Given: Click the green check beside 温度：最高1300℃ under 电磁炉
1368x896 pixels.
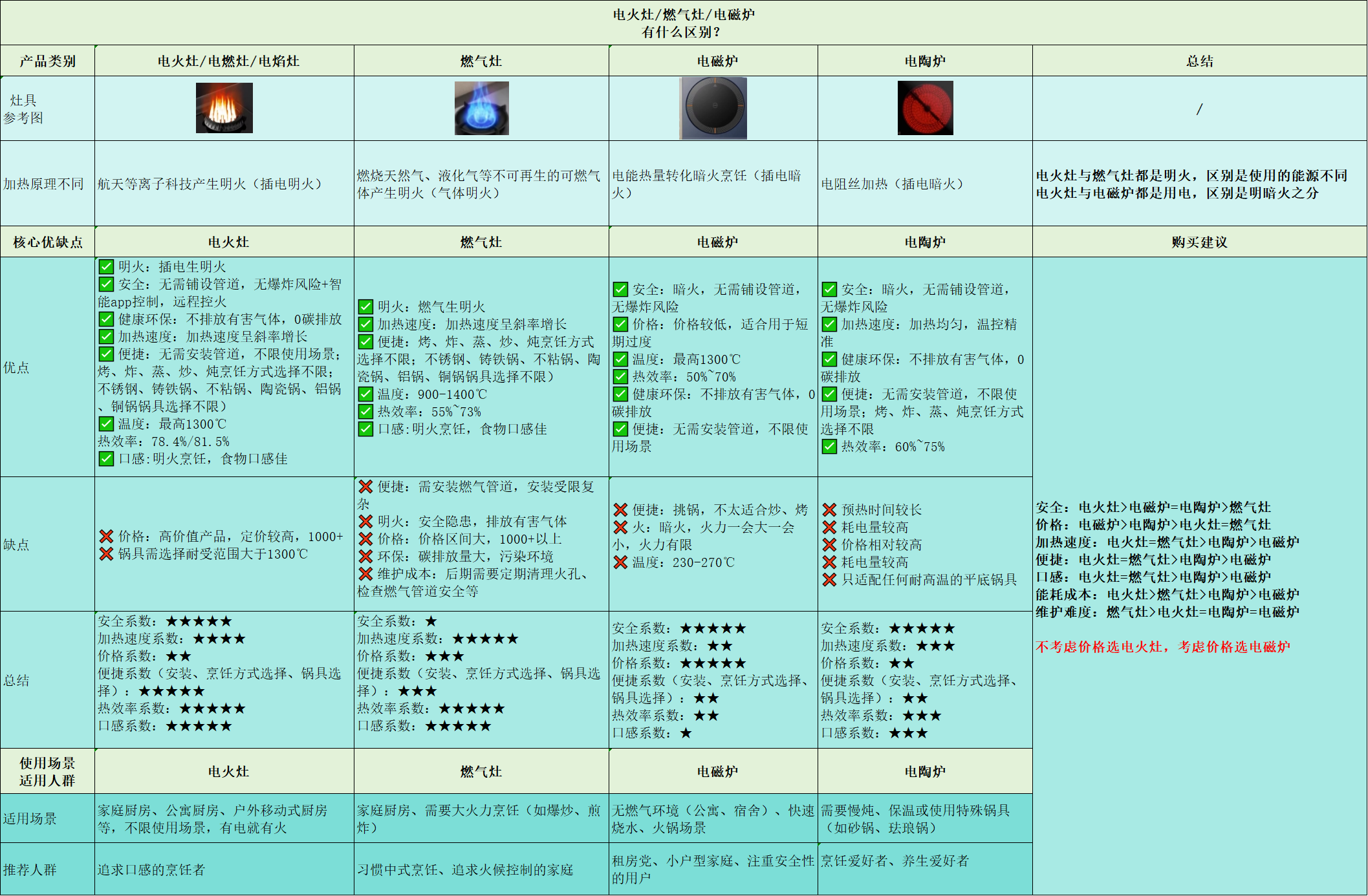Looking at the screenshot, I should click(x=620, y=359).
